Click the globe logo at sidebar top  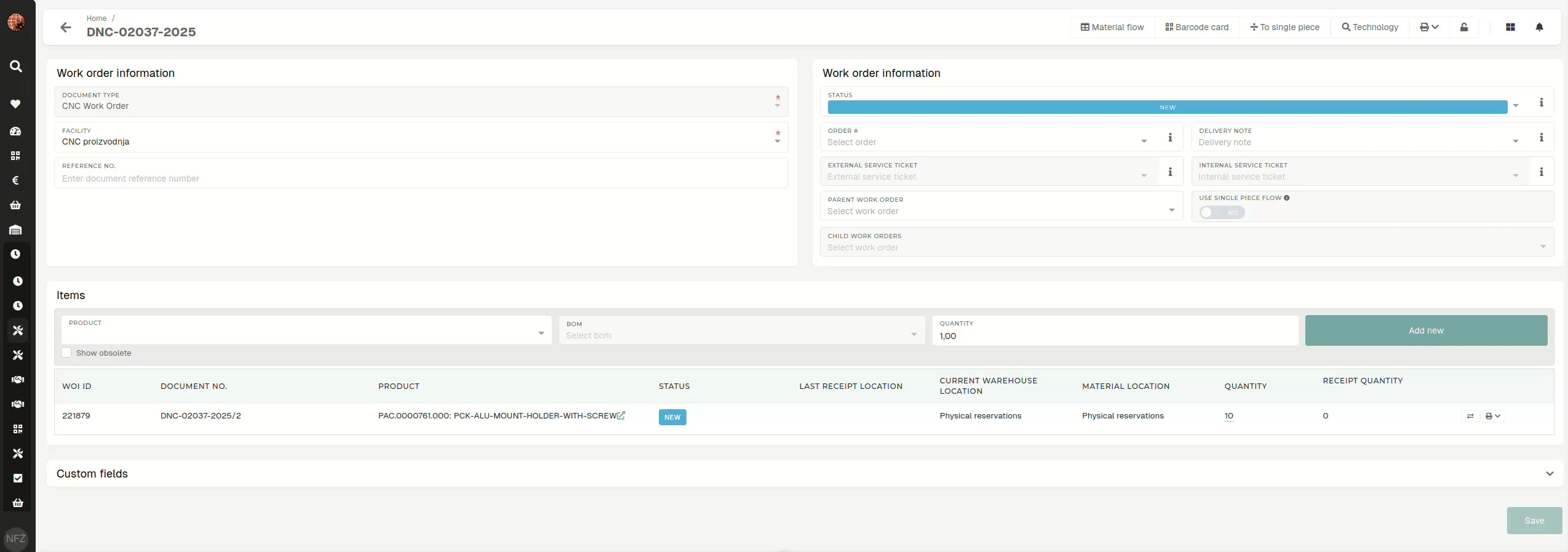(16, 22)
